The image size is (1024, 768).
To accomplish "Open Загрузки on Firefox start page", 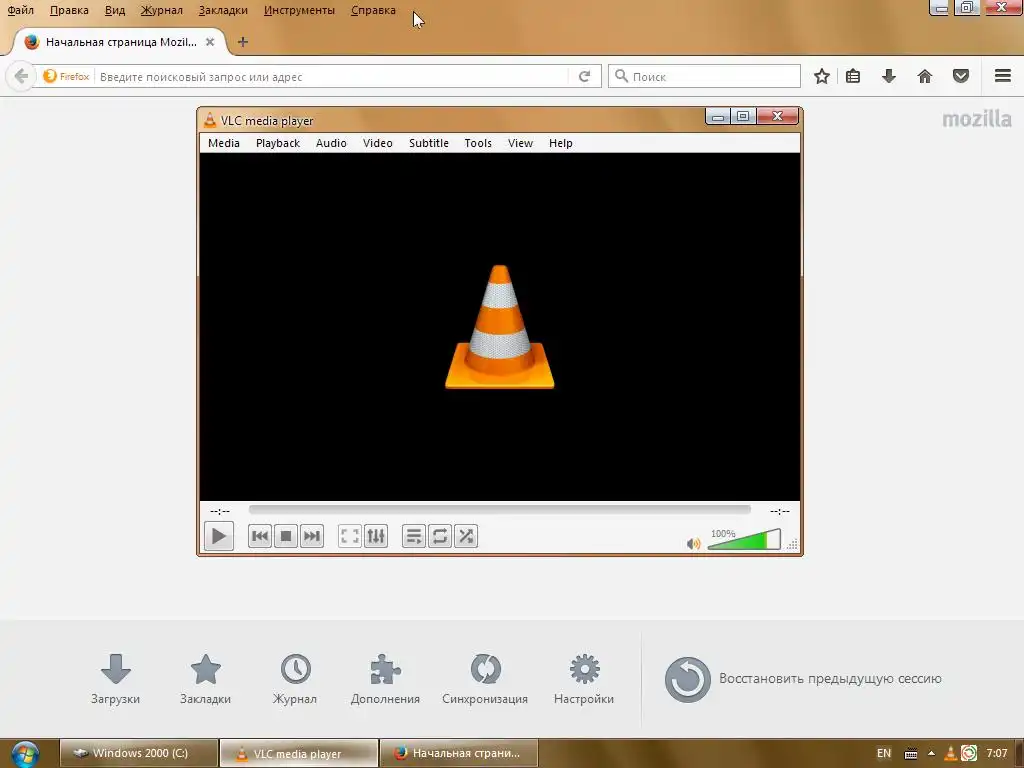I will tap(116, 679).
